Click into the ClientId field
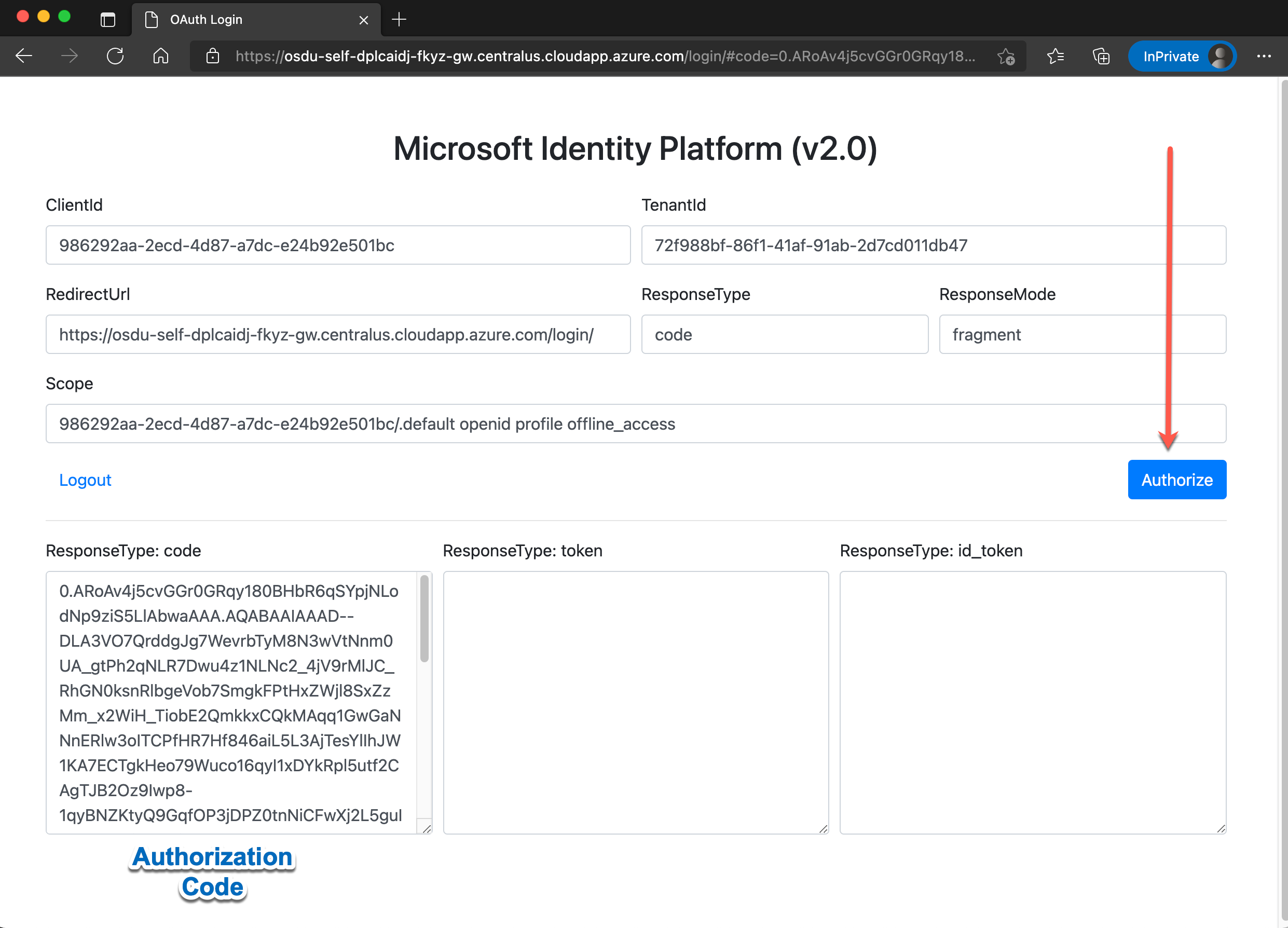Viewport: 1288px width, 928px height. pos(338,245)
